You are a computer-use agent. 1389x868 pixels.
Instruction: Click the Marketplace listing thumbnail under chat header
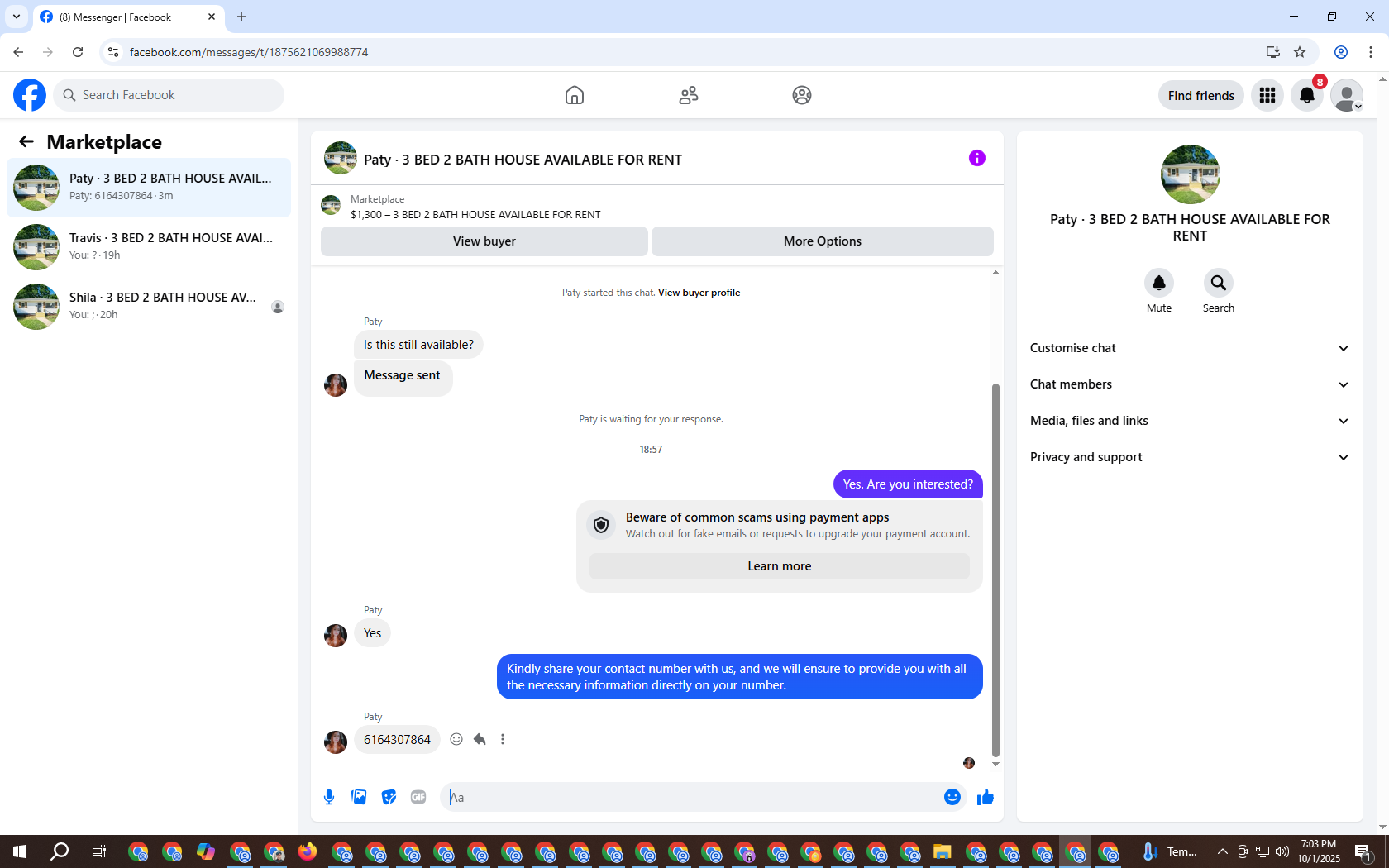pyautogui.click(x=331, y=205)
